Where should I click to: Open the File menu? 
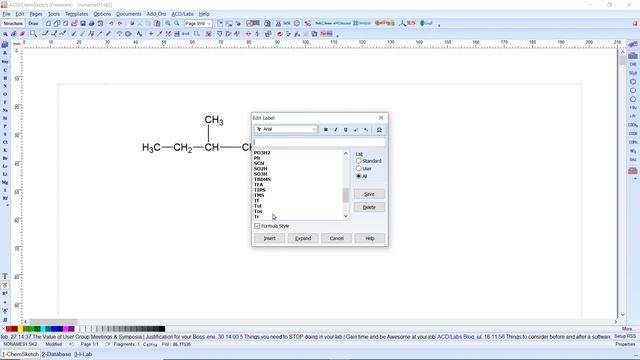tap(7, 14)
